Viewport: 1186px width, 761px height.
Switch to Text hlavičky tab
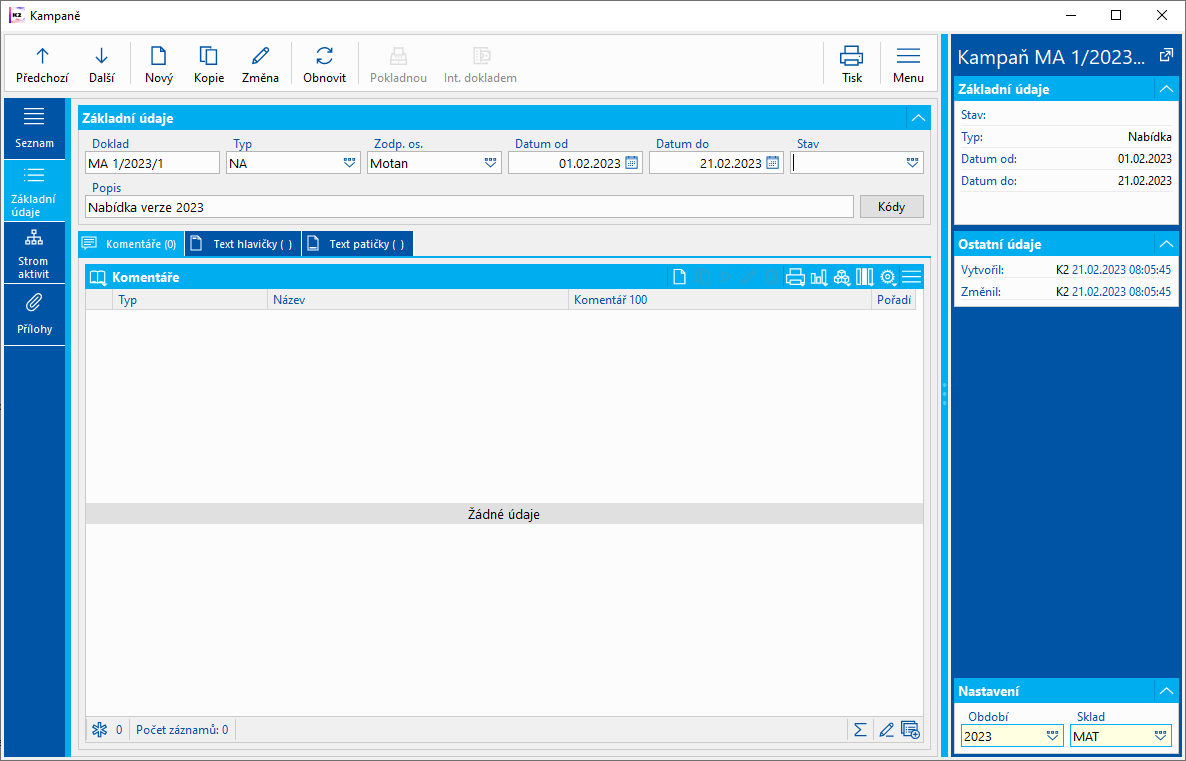point(243,244)
